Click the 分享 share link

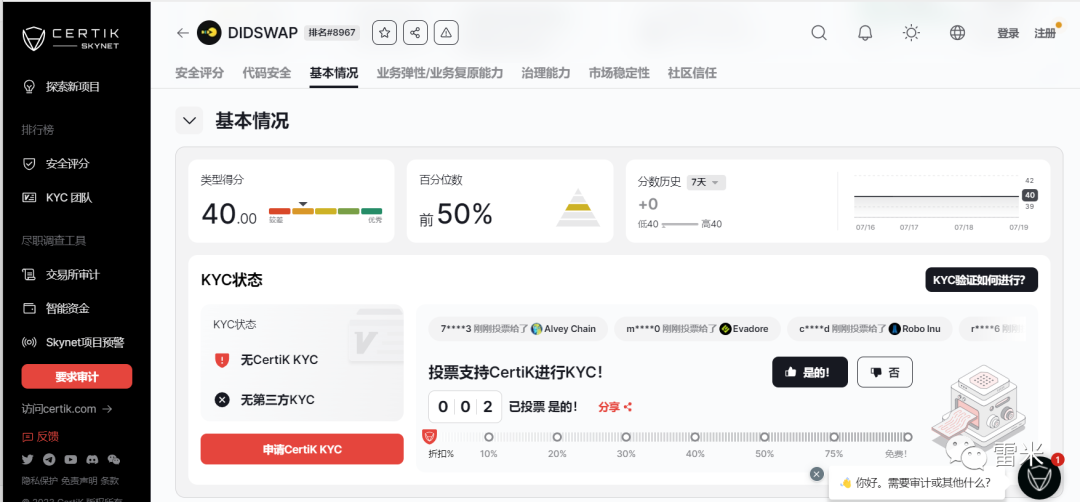[615, 407]
